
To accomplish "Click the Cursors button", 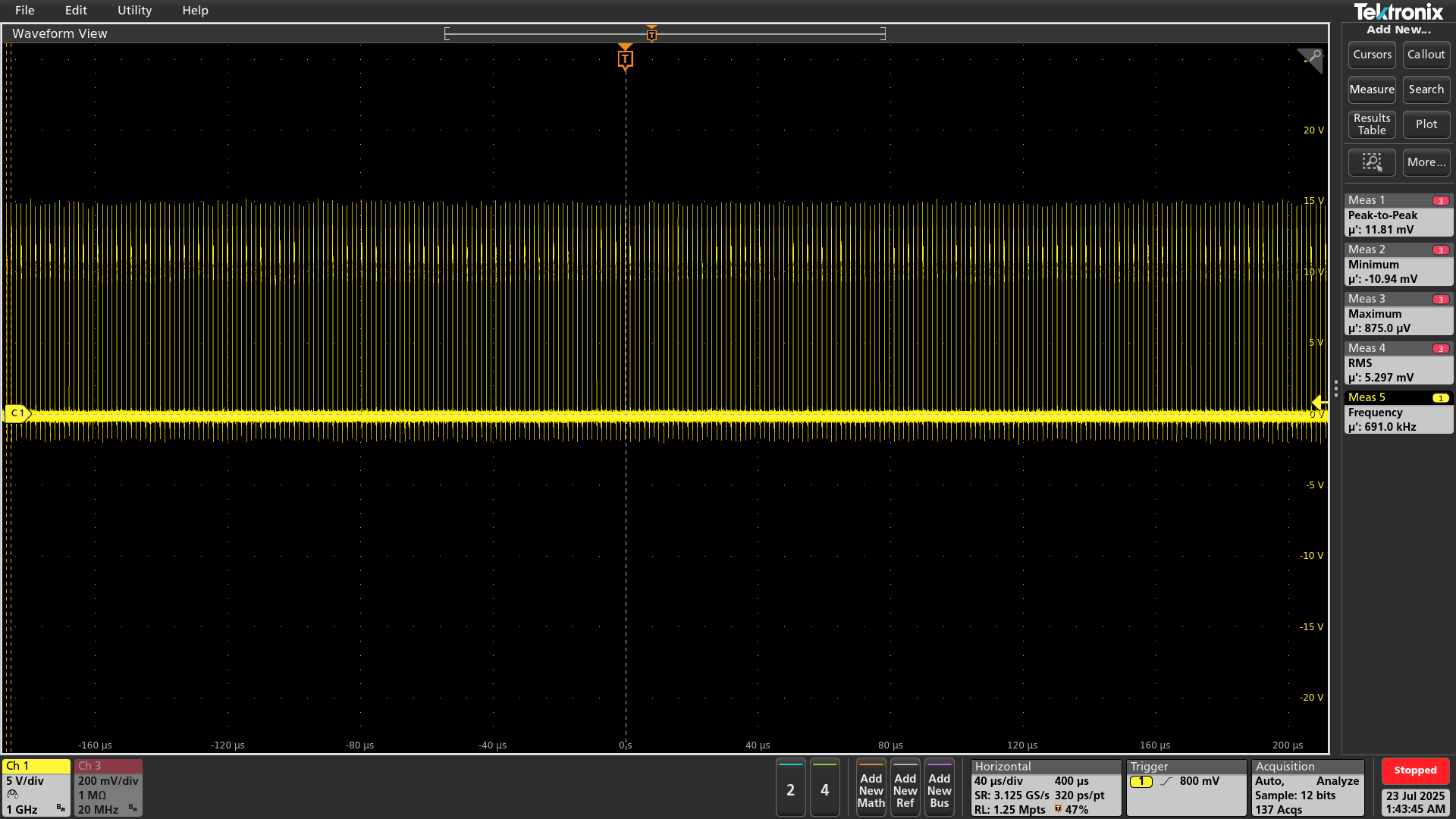I will pyautogui.click(x=1371, y=55).
